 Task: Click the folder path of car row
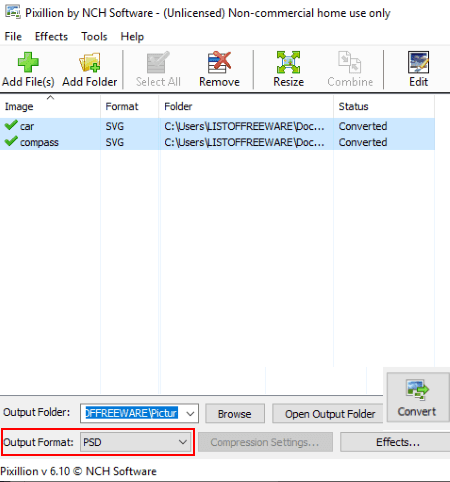click(244, 126)
